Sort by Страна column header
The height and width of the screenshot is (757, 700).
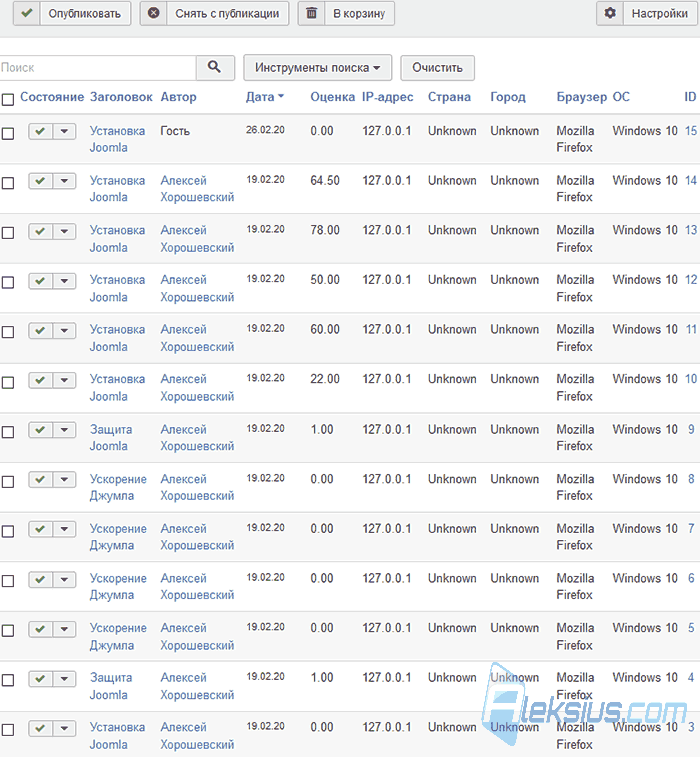449,97
